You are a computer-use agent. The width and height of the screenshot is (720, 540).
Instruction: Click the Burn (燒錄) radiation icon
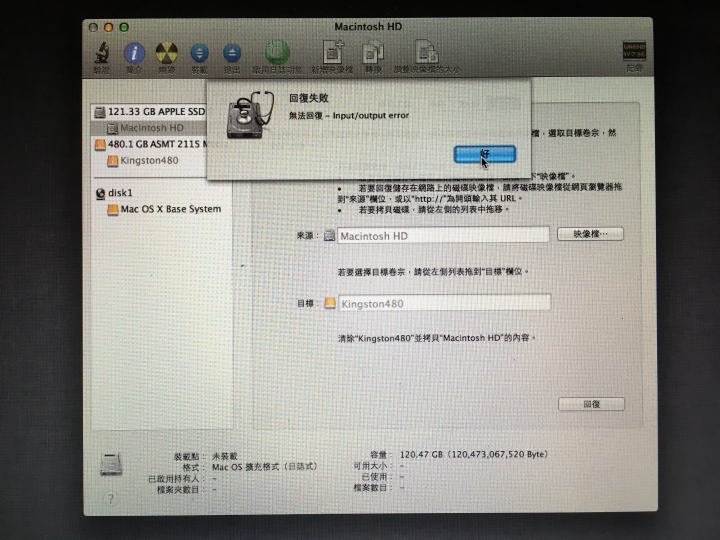(x=167, y=53)
